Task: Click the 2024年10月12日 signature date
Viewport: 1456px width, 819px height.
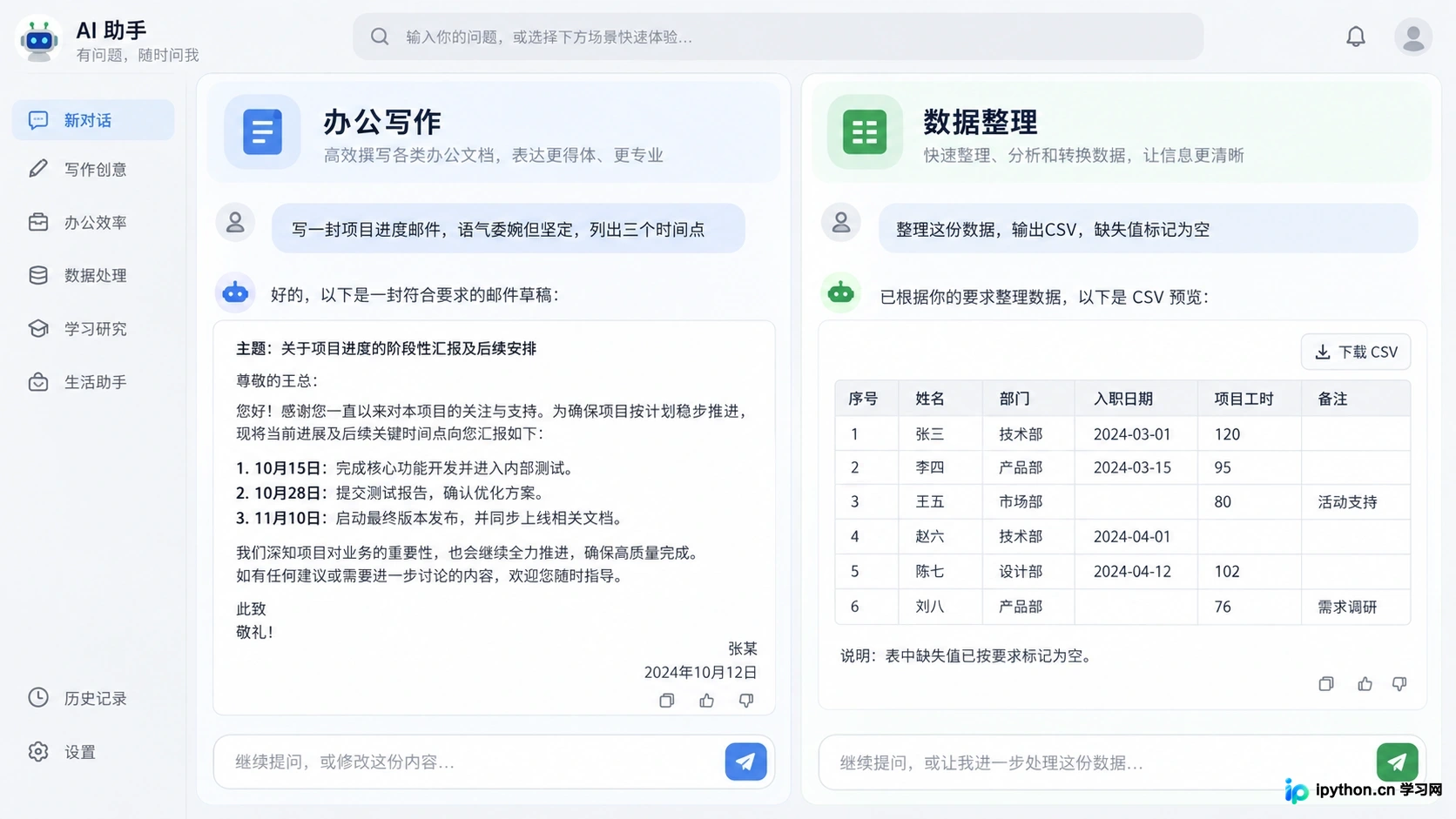Action: [x=700, y=672]
